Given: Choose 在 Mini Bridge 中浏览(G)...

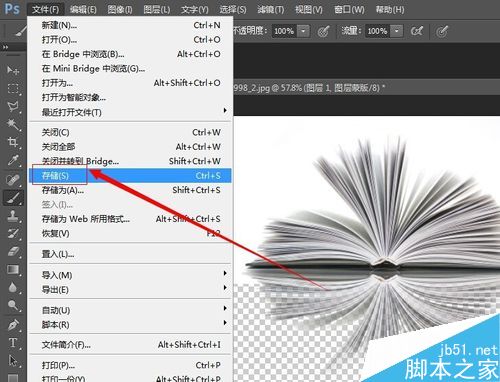Looking at the screenshot, I should pos(131,68).
